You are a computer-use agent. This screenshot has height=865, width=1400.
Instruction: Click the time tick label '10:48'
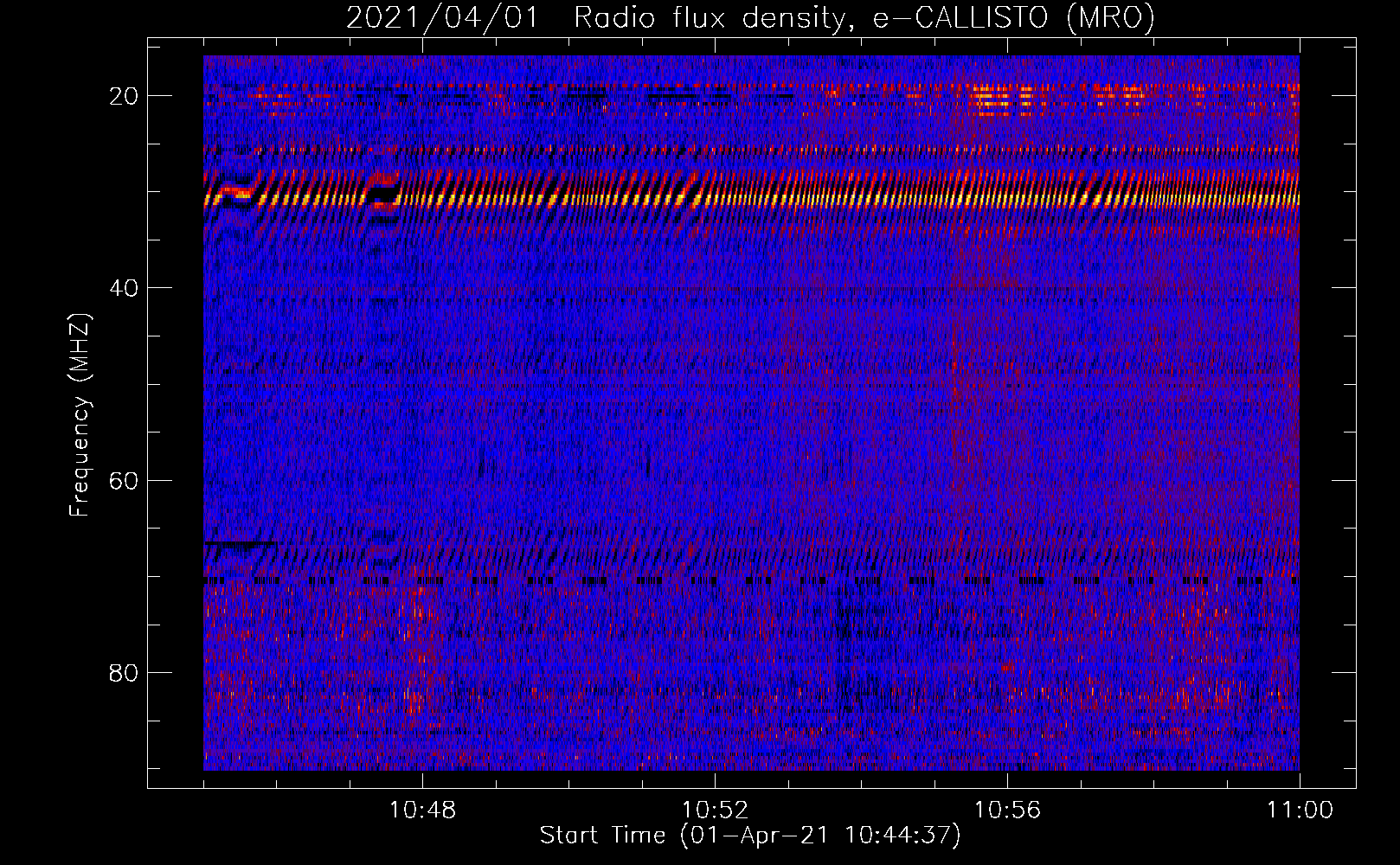coord(422,811)
